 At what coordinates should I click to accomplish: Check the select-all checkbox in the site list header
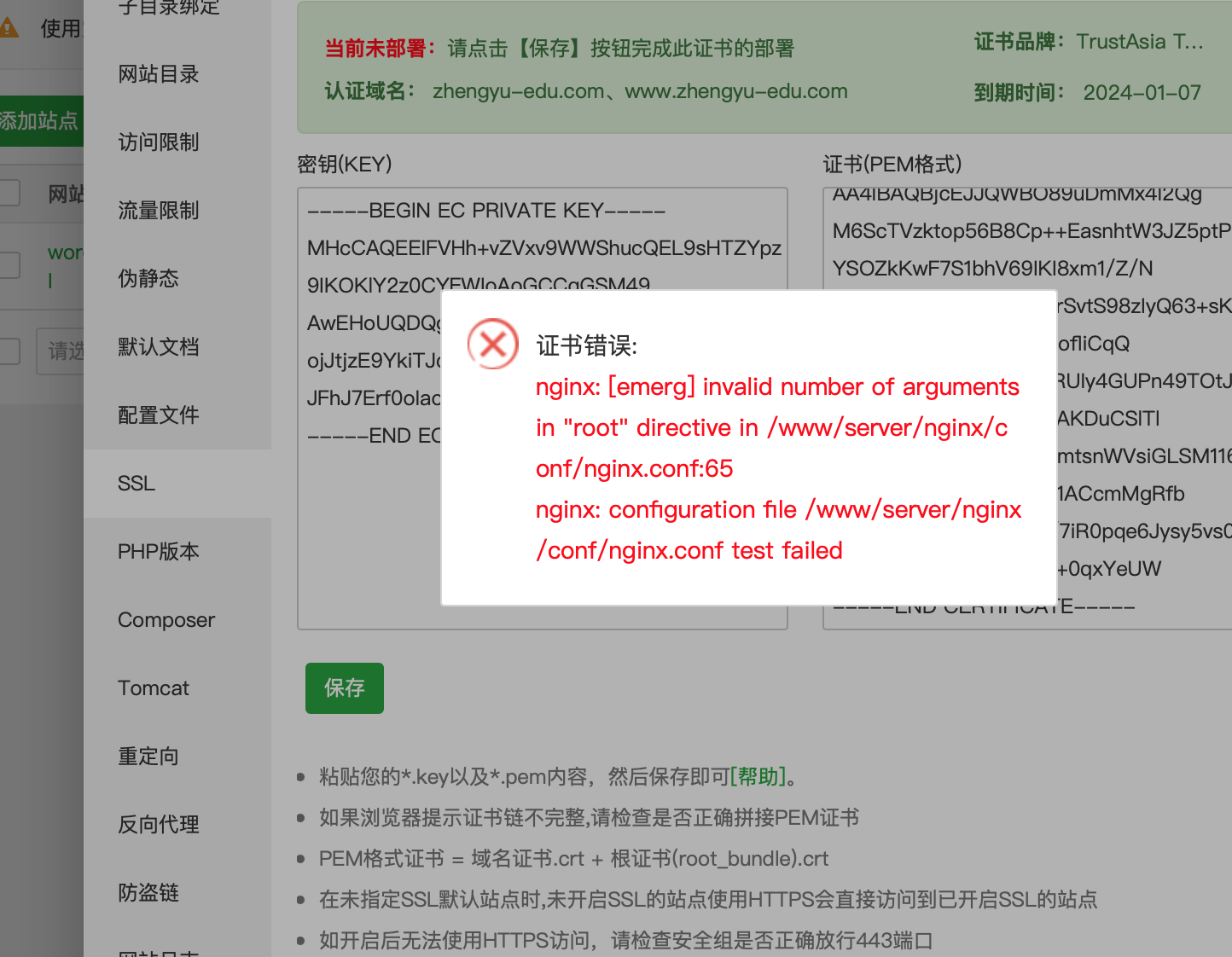(10, 193)
